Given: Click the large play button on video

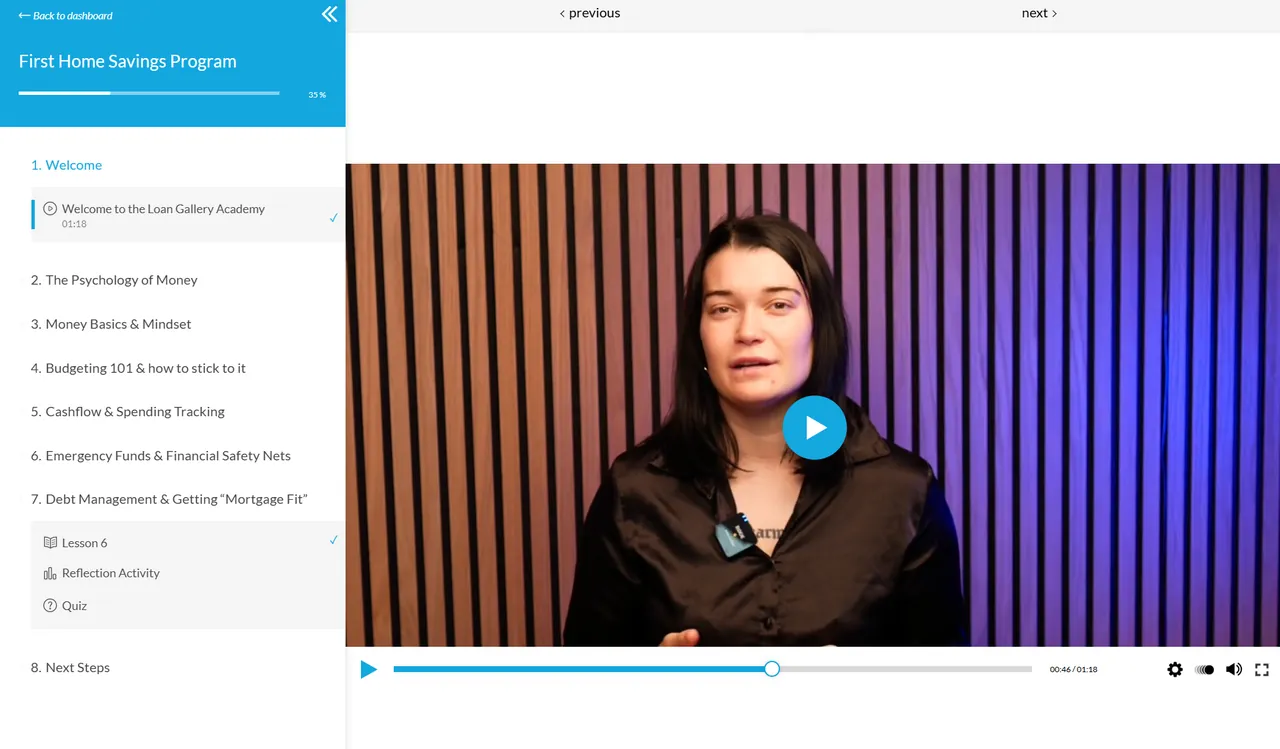Looking at the screenshot, I should (x=814, y=428).
